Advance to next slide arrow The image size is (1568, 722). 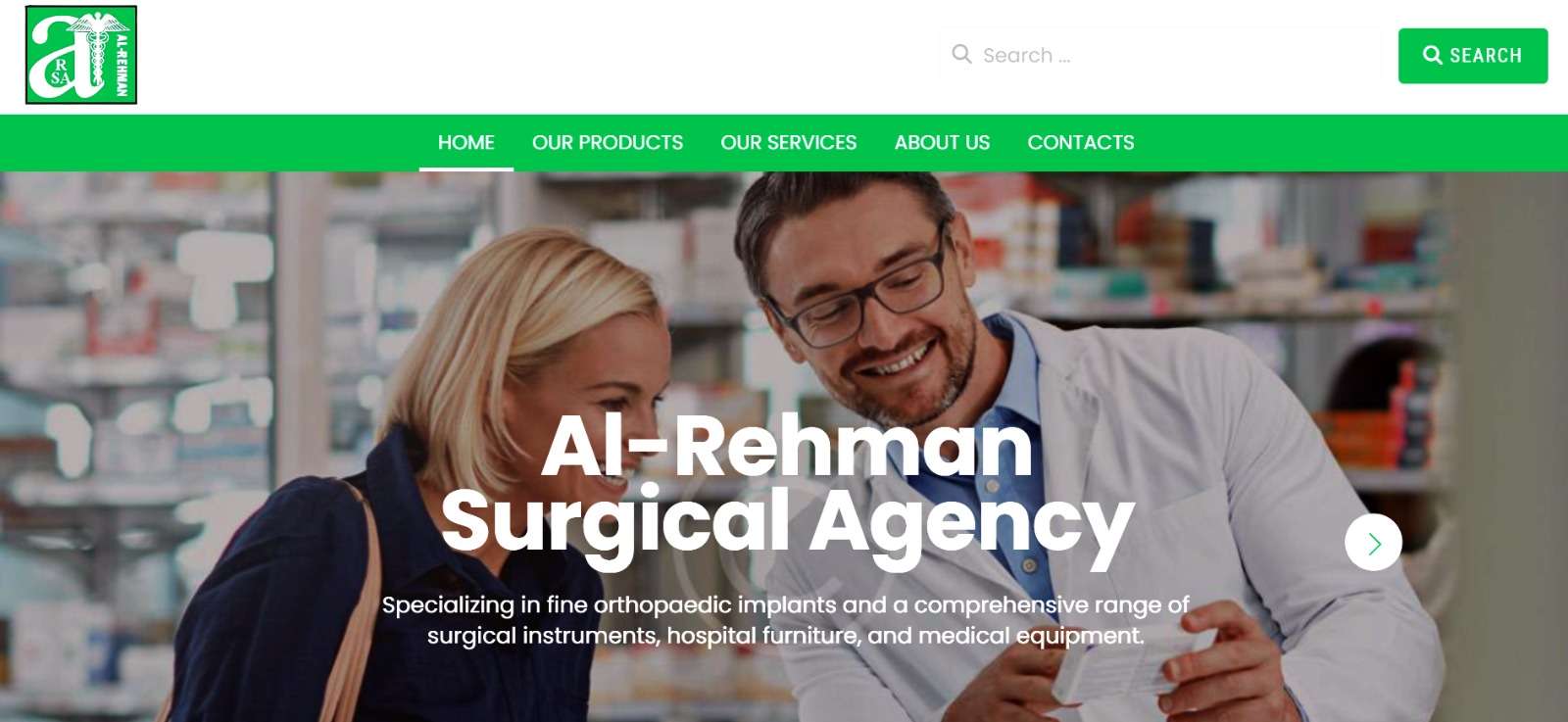[x=1373, y=543]
